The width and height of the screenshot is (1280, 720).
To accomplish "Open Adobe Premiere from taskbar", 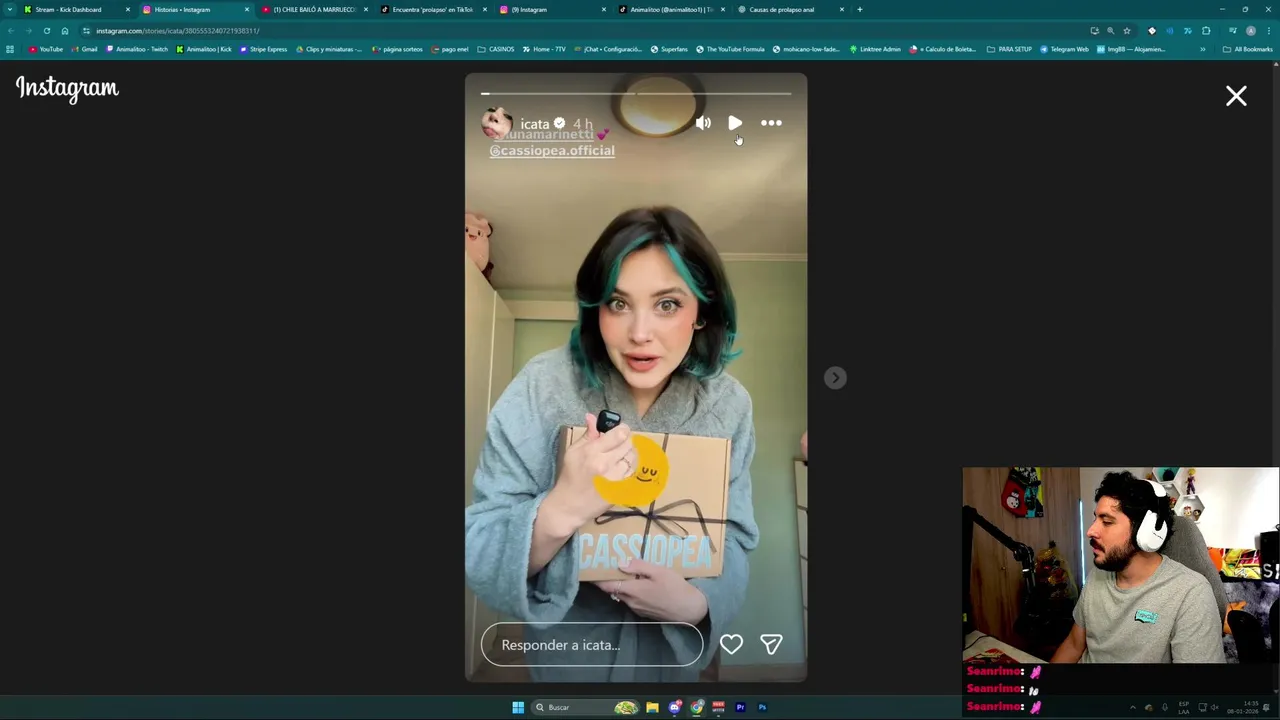I will click(741, 707).
